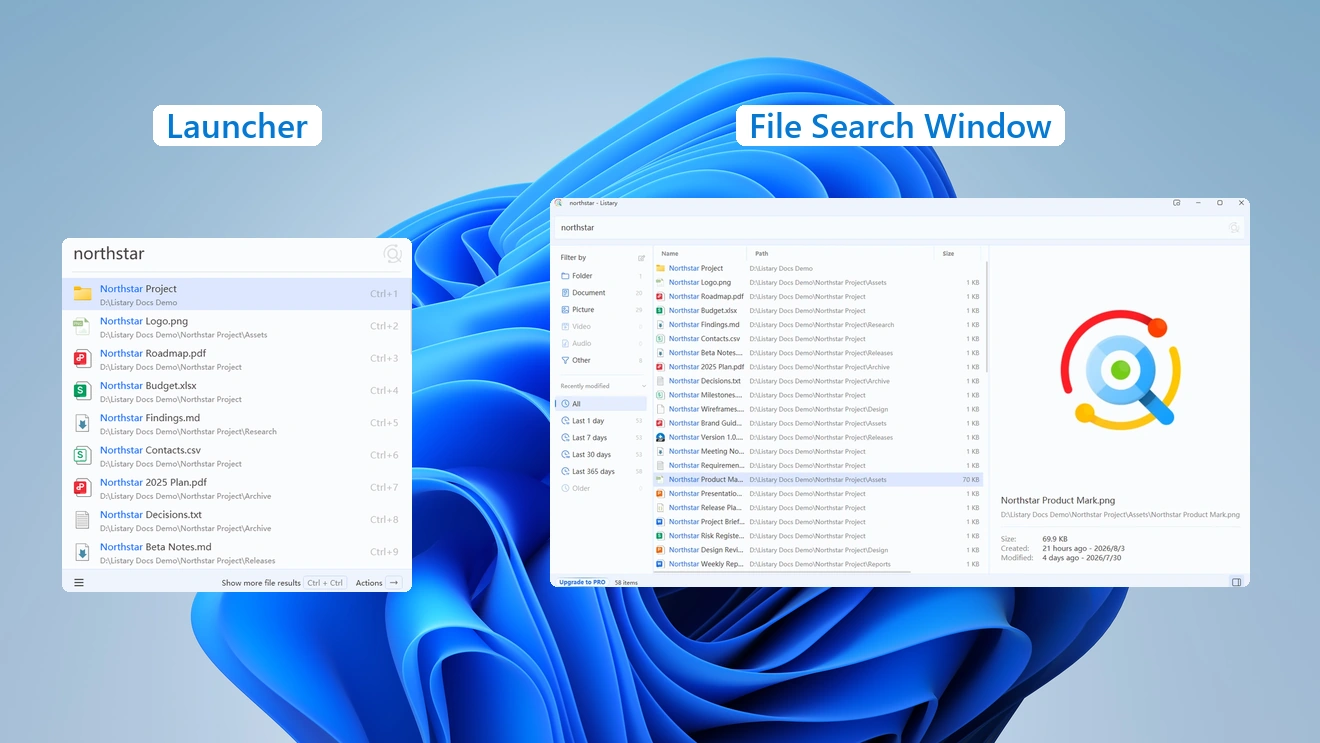This screenshot has height=743, width=1320.
Task: Toggle the preview pane icon in status bar
Action: tap(1236, 582)
